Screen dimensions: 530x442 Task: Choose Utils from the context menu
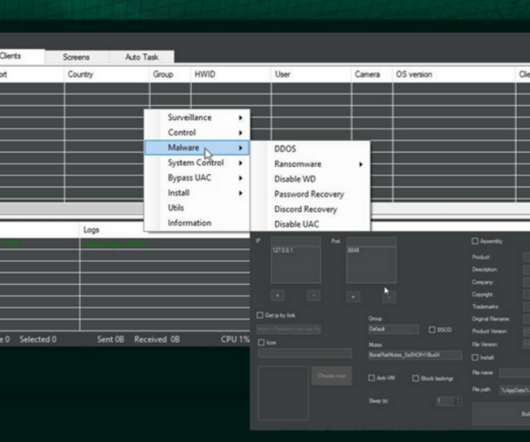click(x=197, y=208)
